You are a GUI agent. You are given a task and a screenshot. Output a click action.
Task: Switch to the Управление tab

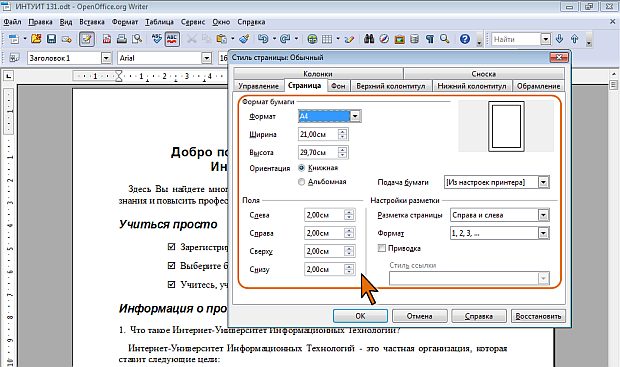coord(258,86)
